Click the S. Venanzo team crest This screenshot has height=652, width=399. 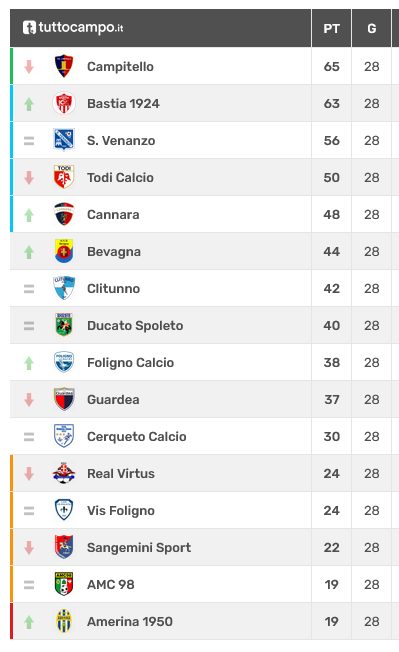tap(64, 140)
